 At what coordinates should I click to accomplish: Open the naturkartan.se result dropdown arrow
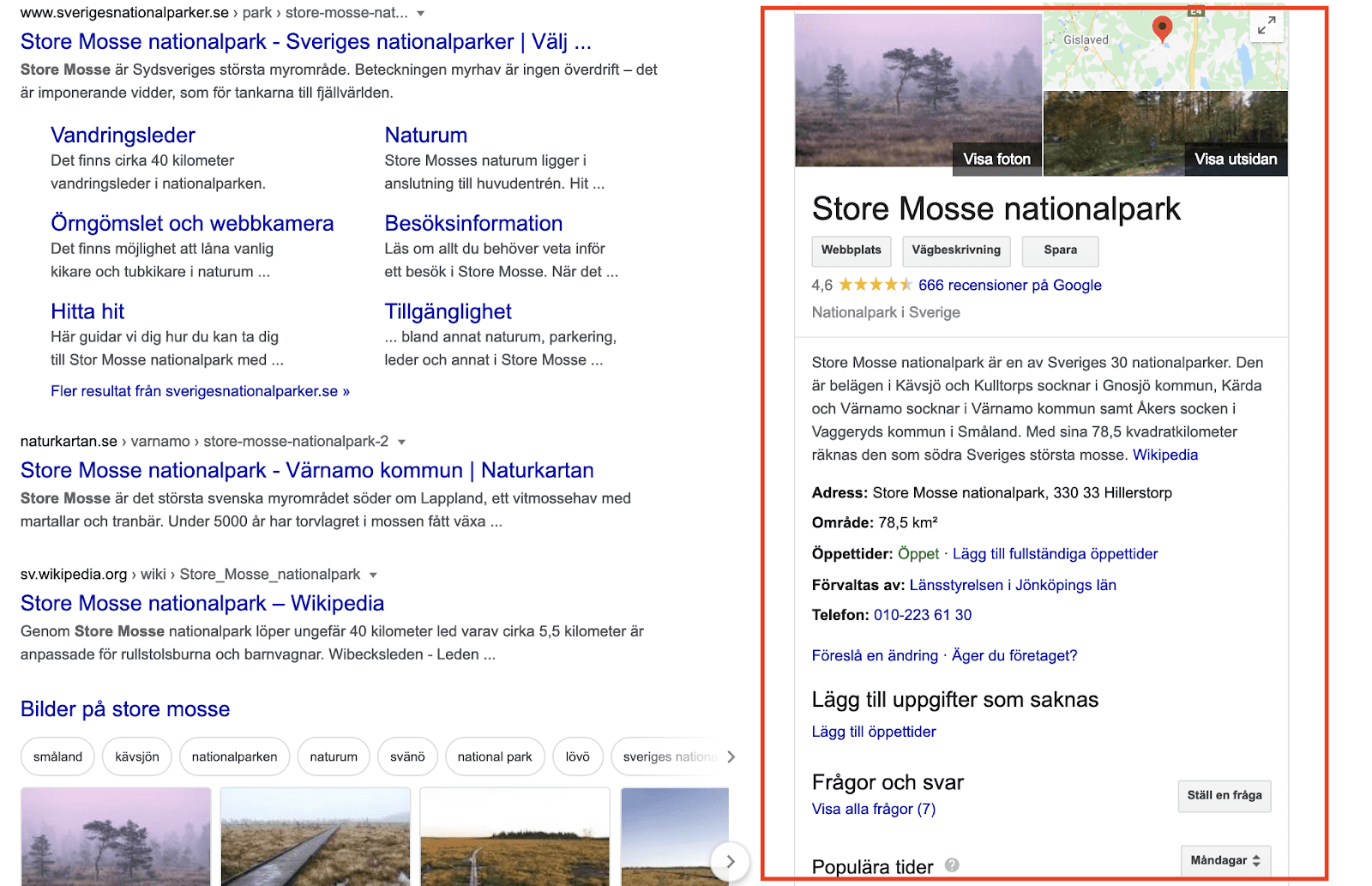click(401, 443)
